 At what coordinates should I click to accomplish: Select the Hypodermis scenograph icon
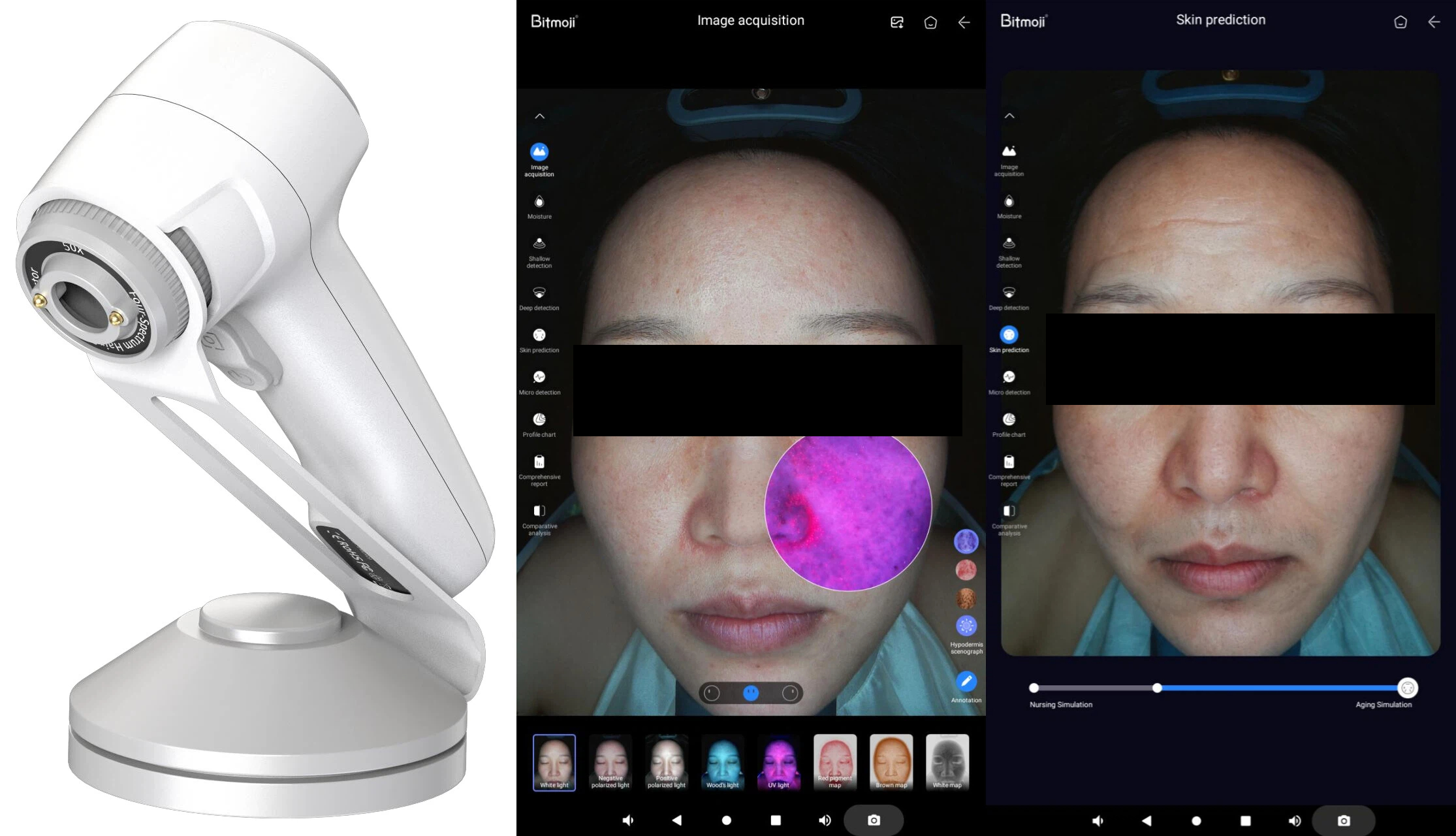[966, 626]
